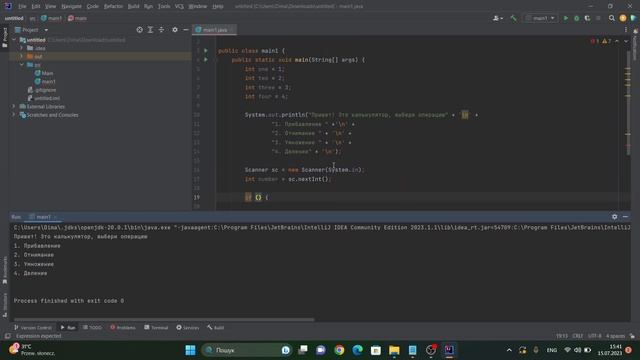640x360 pixels.
Task: Run main1 with coverage icon
Action: tap(587, 18)
